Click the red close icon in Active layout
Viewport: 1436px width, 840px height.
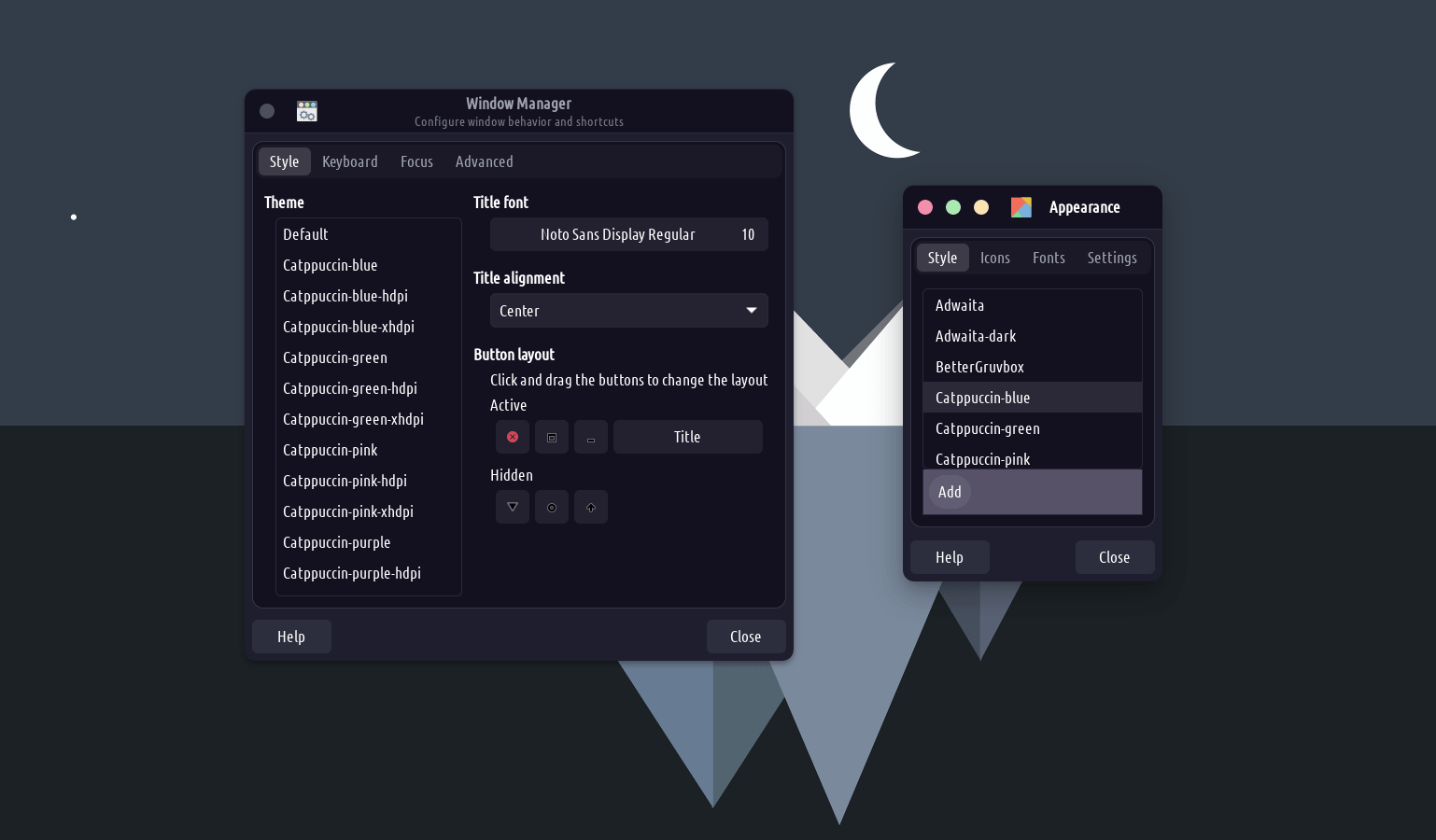pos(513,437)
